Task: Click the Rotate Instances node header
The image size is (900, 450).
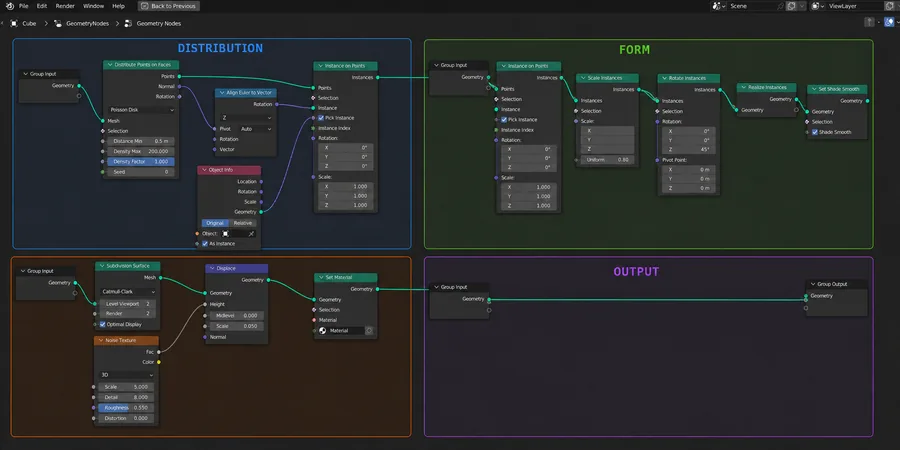Action: [x=688, y=78]
